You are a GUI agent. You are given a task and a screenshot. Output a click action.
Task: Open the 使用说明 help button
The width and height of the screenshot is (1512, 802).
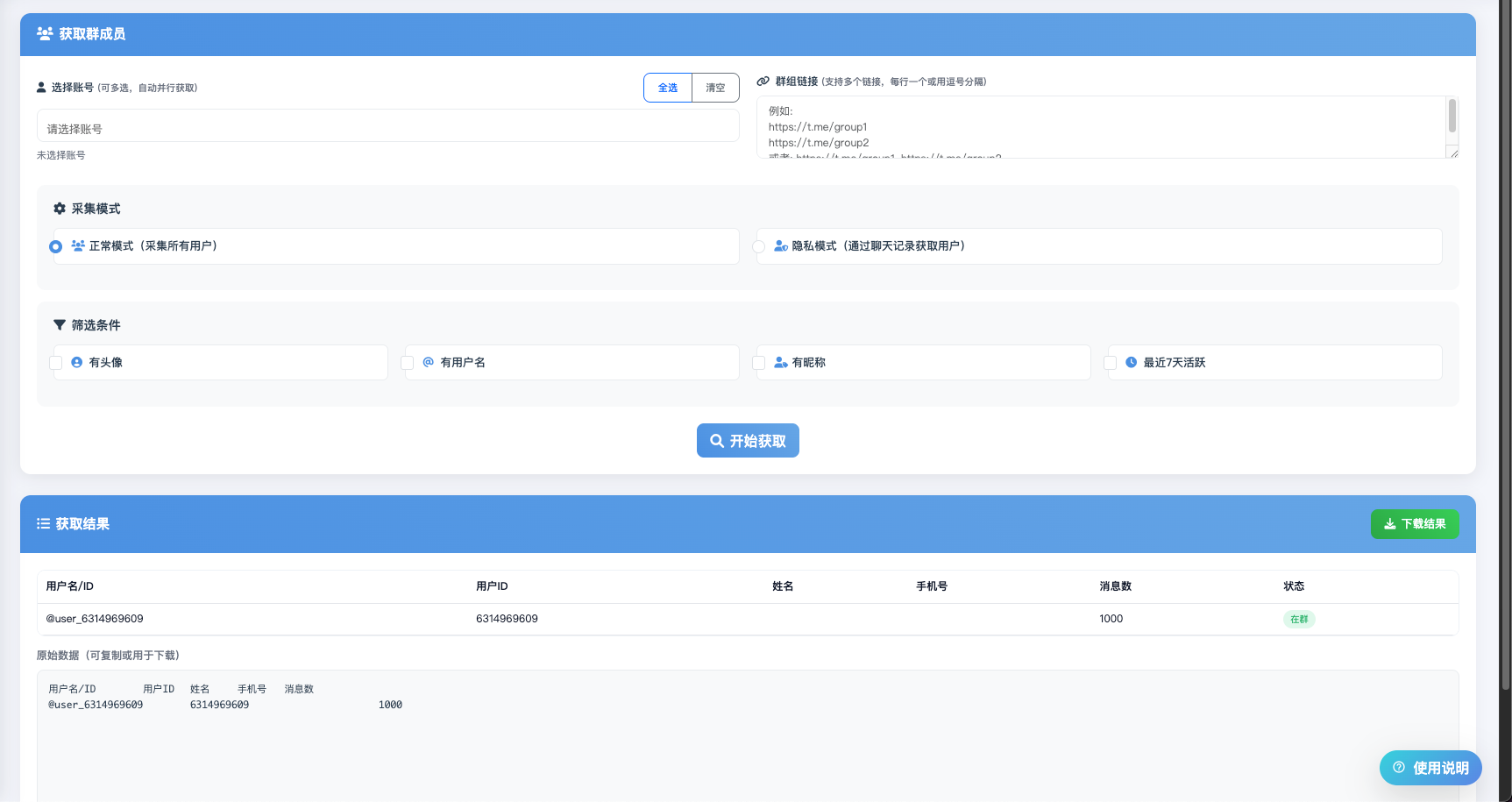point(1430,768)
